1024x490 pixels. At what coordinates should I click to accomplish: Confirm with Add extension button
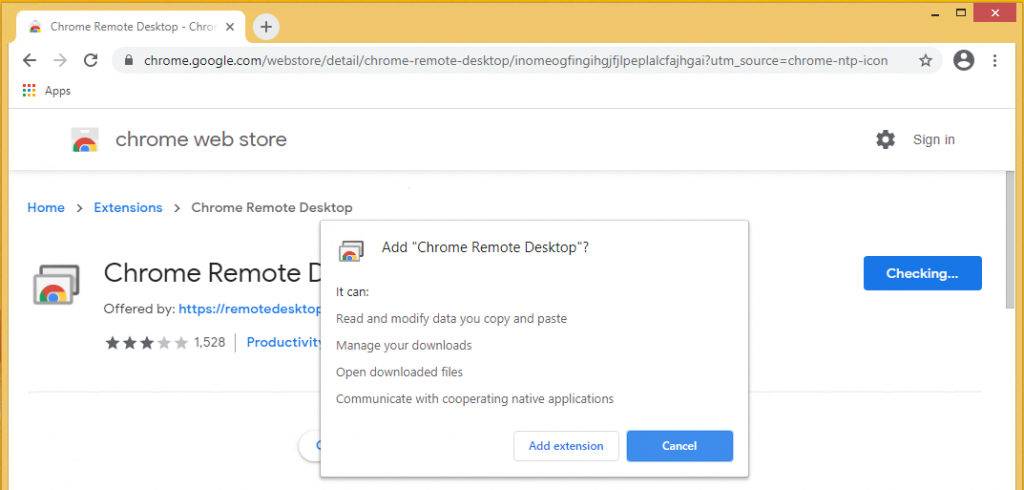point(566,446)
